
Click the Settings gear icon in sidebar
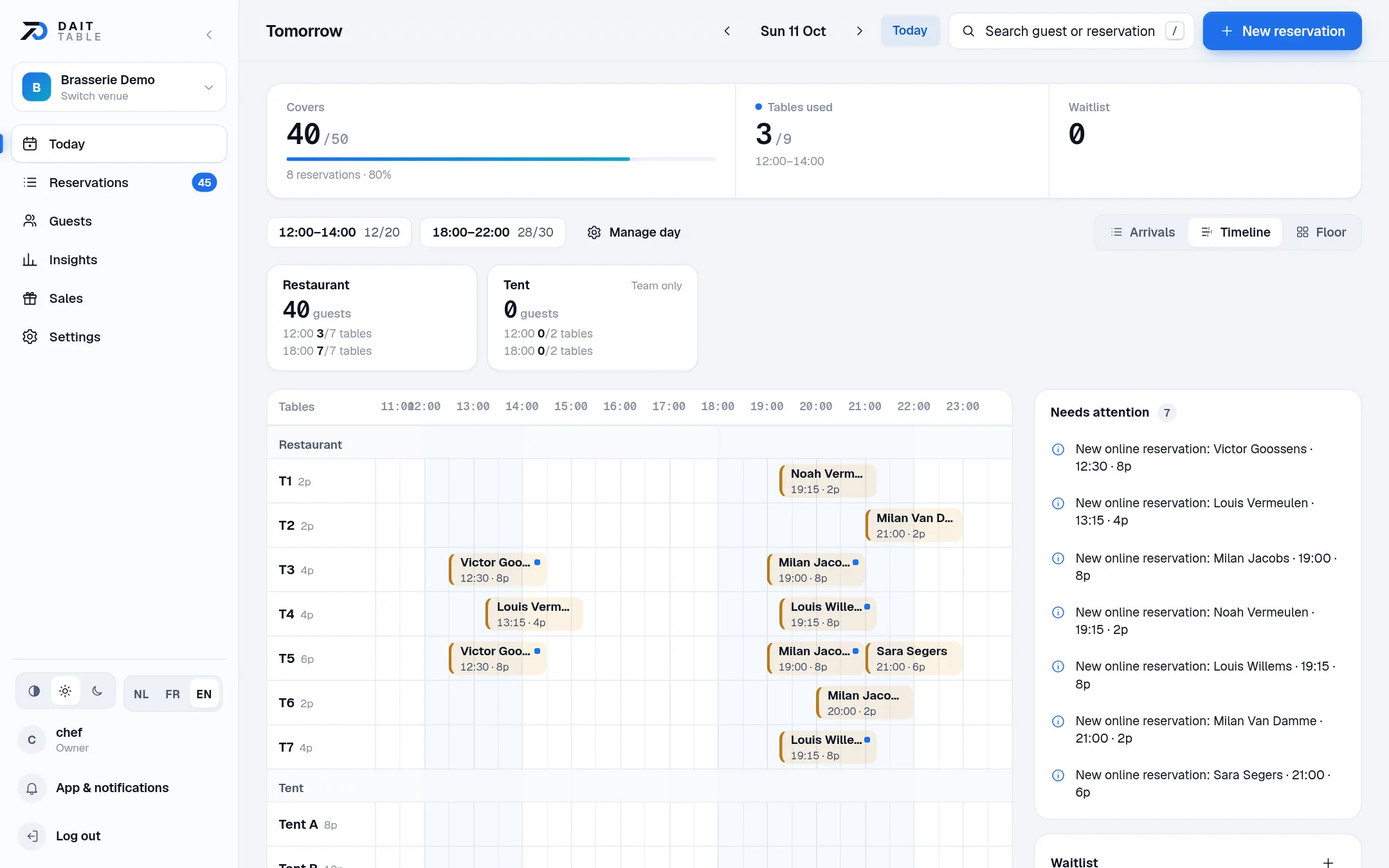30,337
